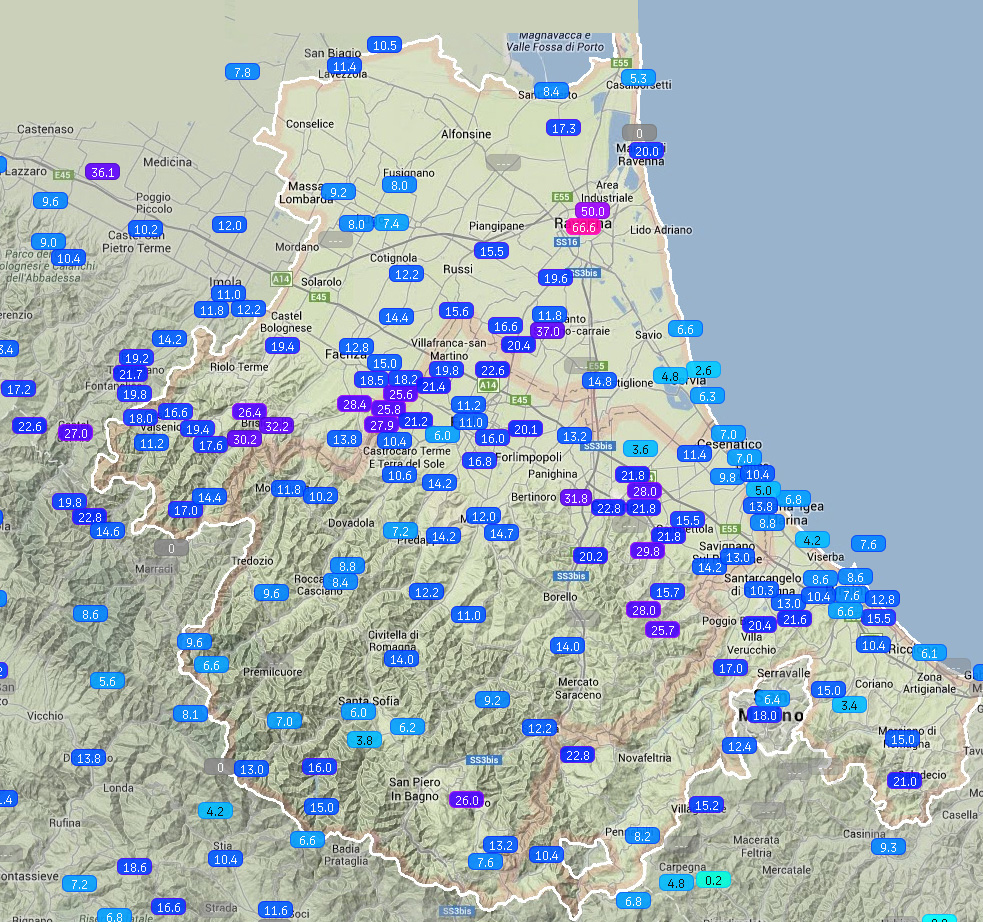Image resolution: width=983 pixels, height=922 pixels.
Task: Select the 31.8 marker near Bertinoro
Action: [x=576, y=498]
